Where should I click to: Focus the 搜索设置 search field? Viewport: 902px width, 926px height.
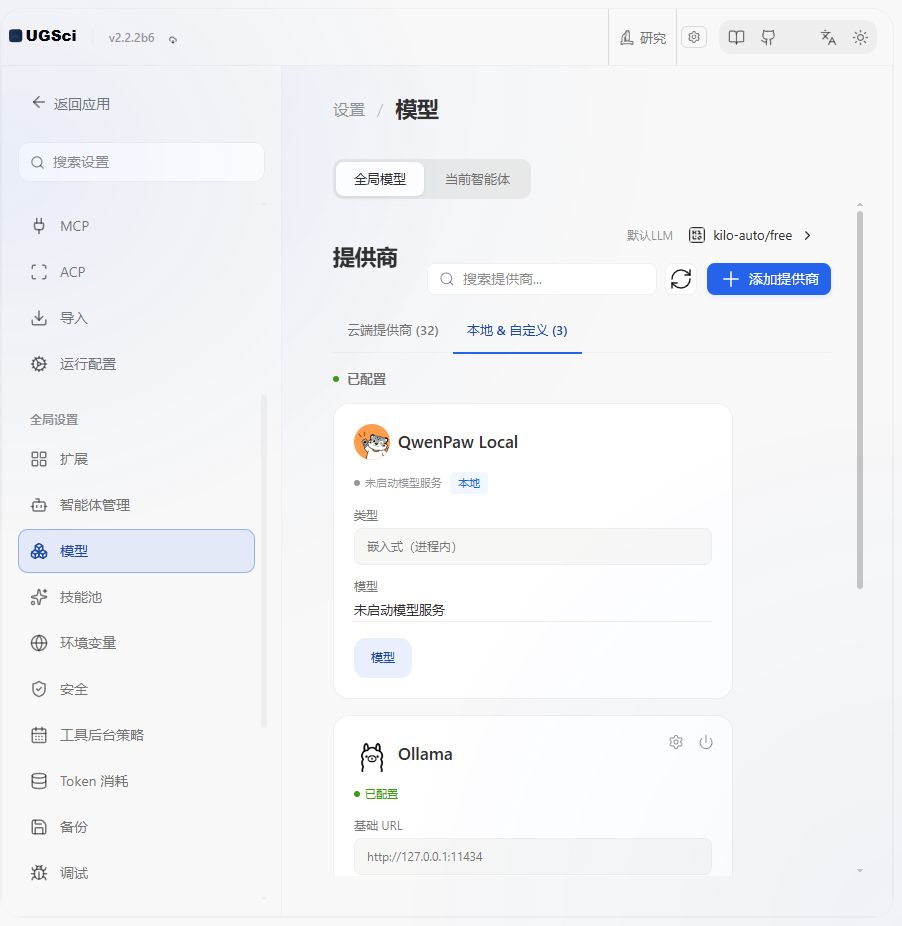pos(141,162)
